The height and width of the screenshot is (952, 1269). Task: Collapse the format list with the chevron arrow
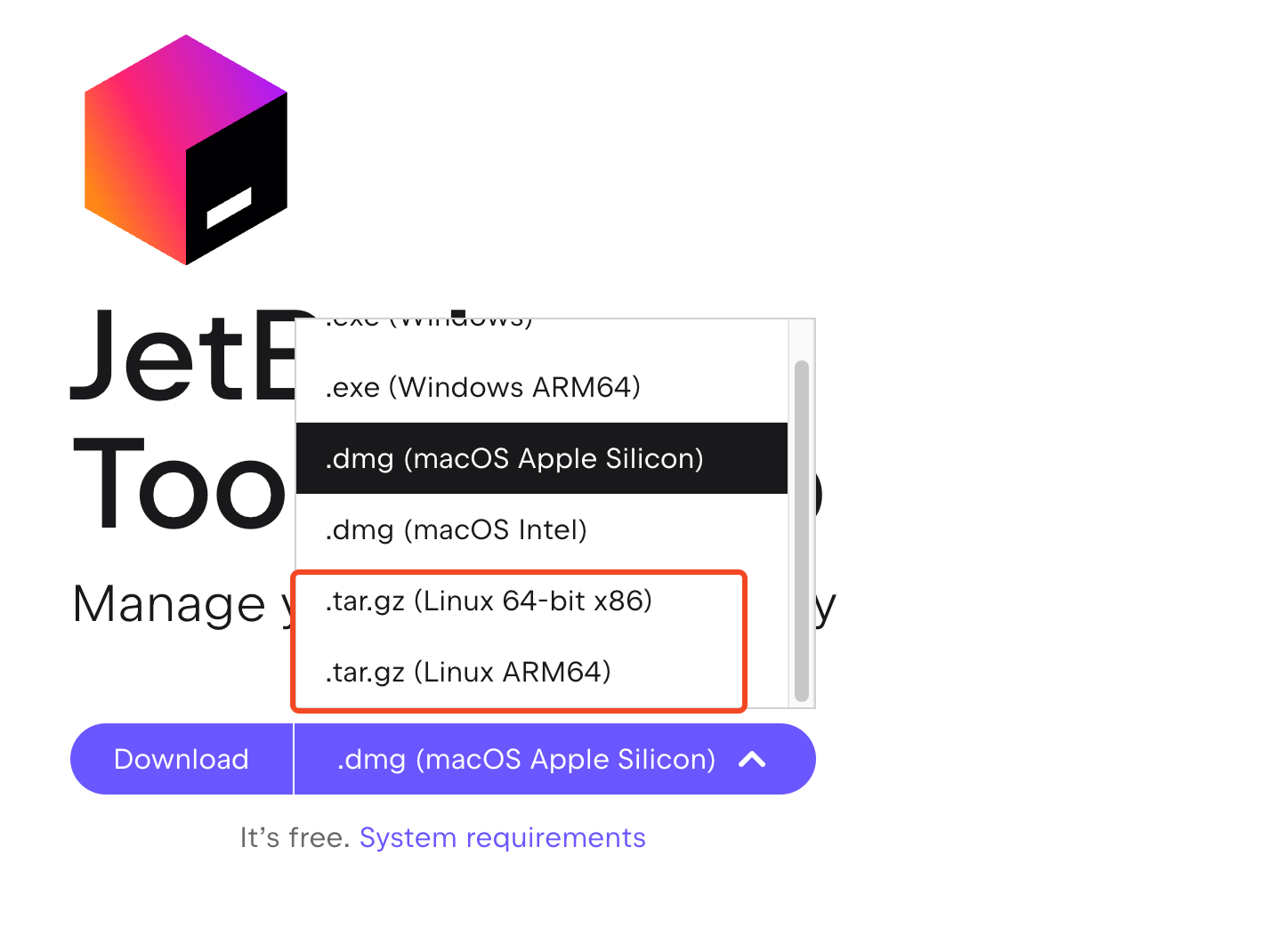[752, 760]
